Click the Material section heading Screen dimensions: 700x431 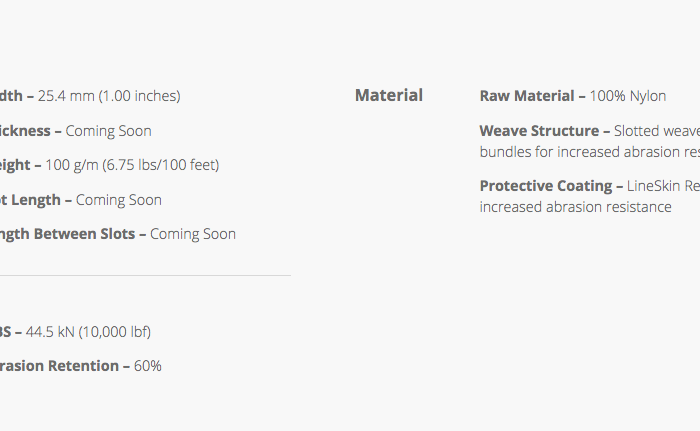coord(388,96)
